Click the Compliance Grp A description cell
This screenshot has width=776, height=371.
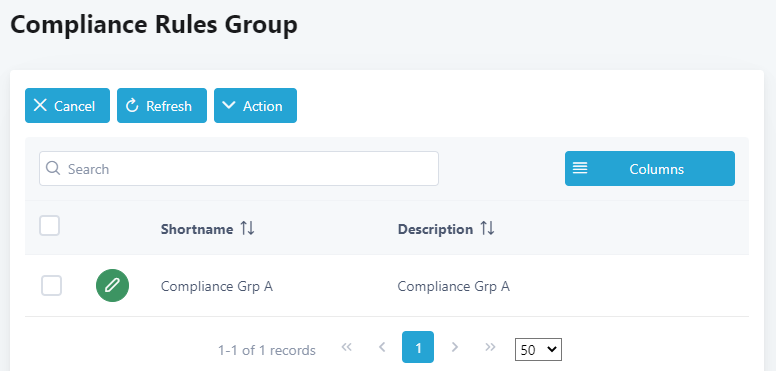click(454, 286)
